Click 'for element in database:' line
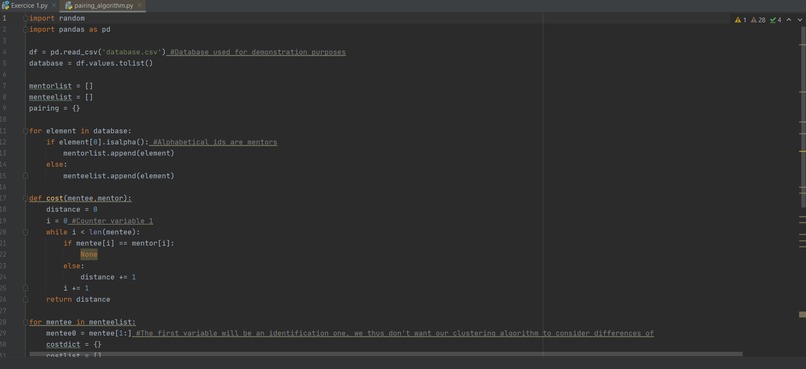The image size is (806, 369). [x=80, y=131]
